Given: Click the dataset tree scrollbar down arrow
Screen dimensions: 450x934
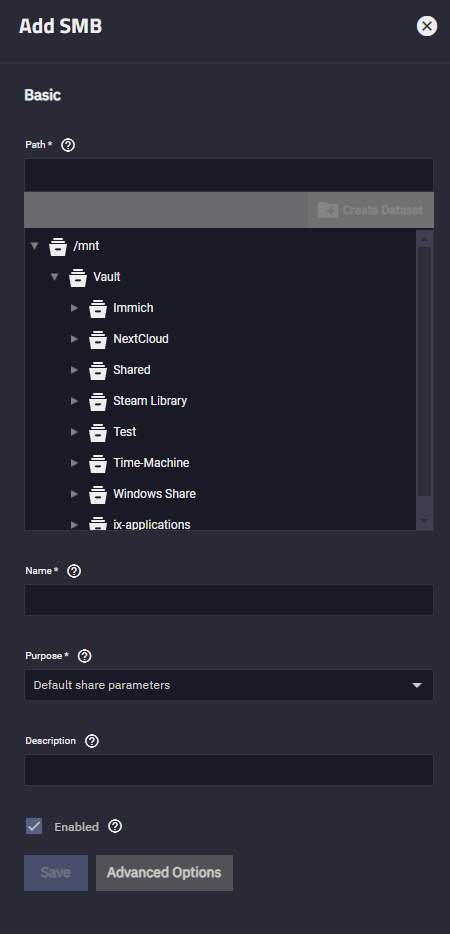Looking at the screenshot, I should tap(424, 521).
